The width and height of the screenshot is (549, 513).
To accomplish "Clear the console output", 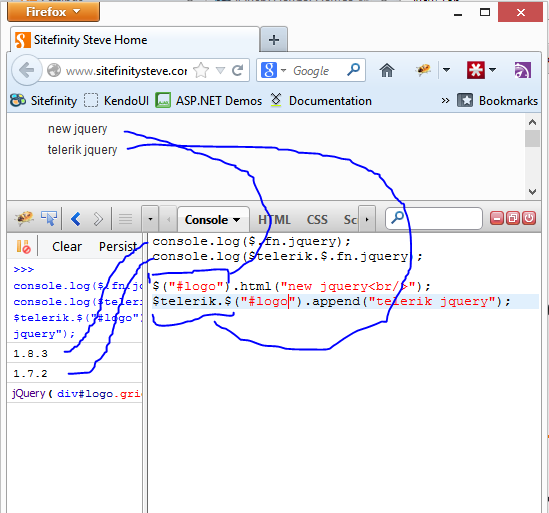I will [x=67, y=247].
